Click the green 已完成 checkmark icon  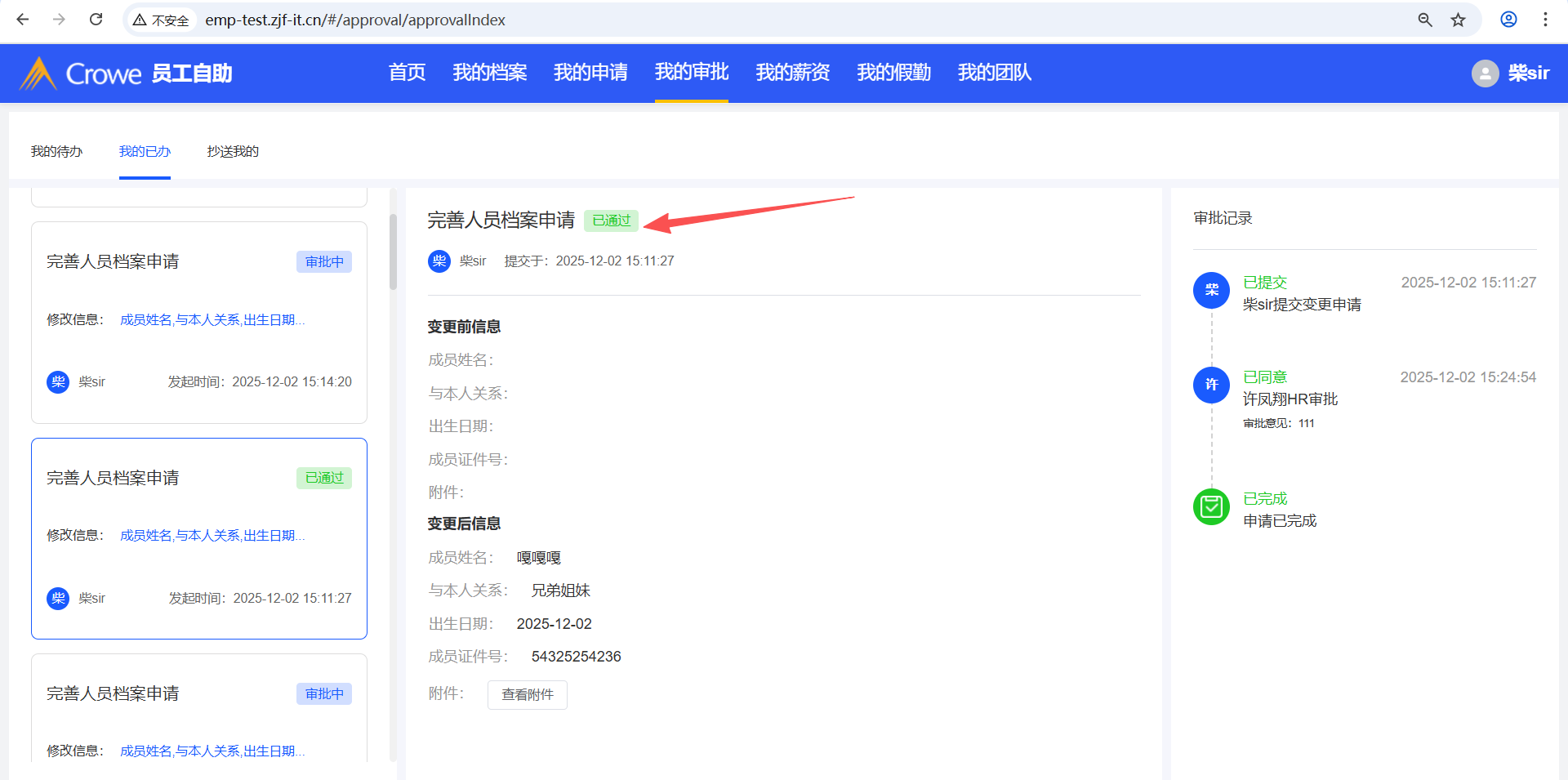pos(1211,507)
